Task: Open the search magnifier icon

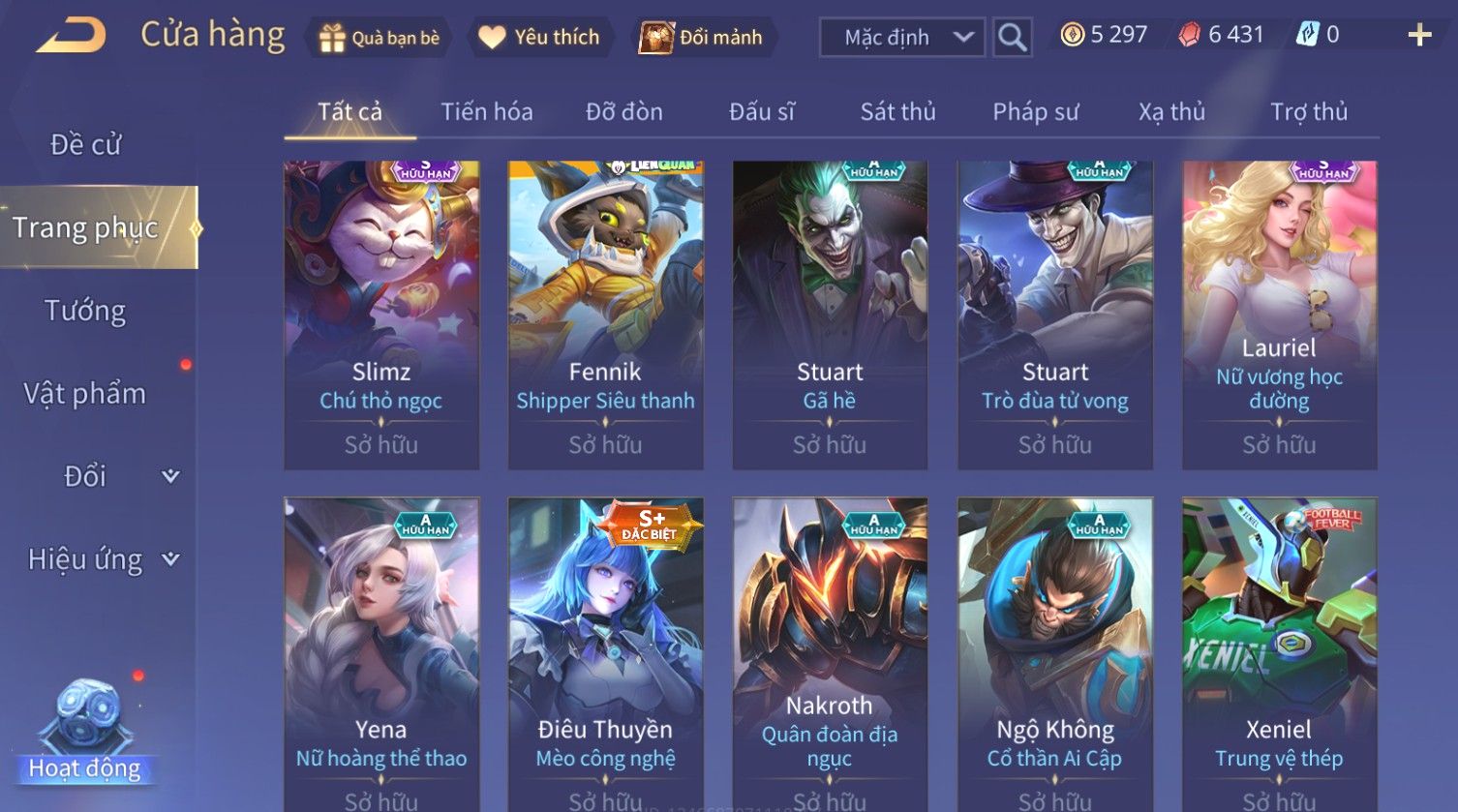Action: pyautogui.click(x=1012, y=38)
